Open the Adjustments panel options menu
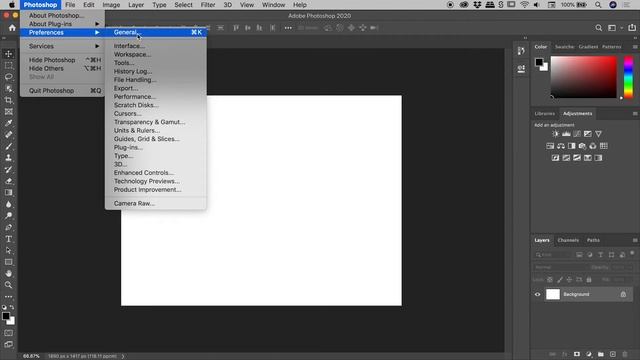Image resolution: width=640 pixels, height=360 pixels. click(x=635, y=113)
